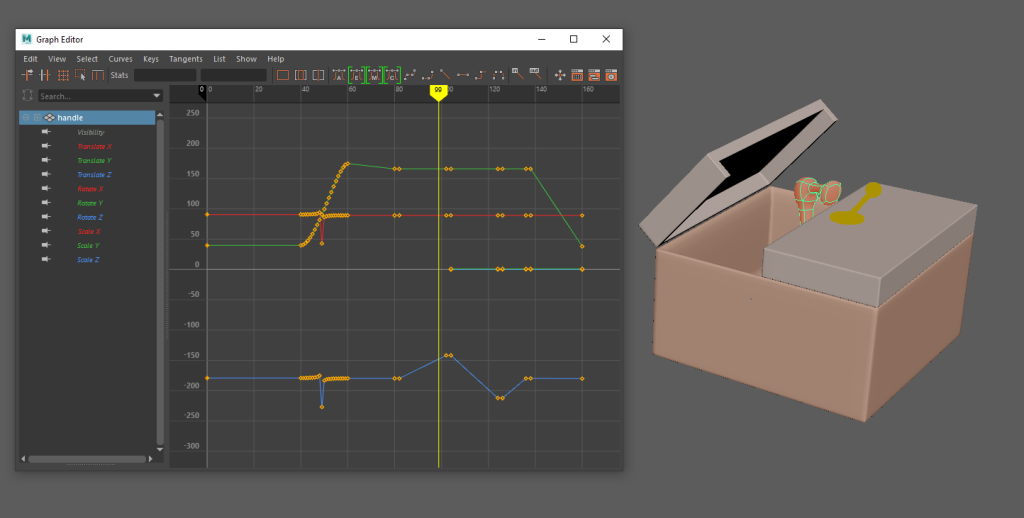Collapse the handle node with minus circle

pos(26,118)
